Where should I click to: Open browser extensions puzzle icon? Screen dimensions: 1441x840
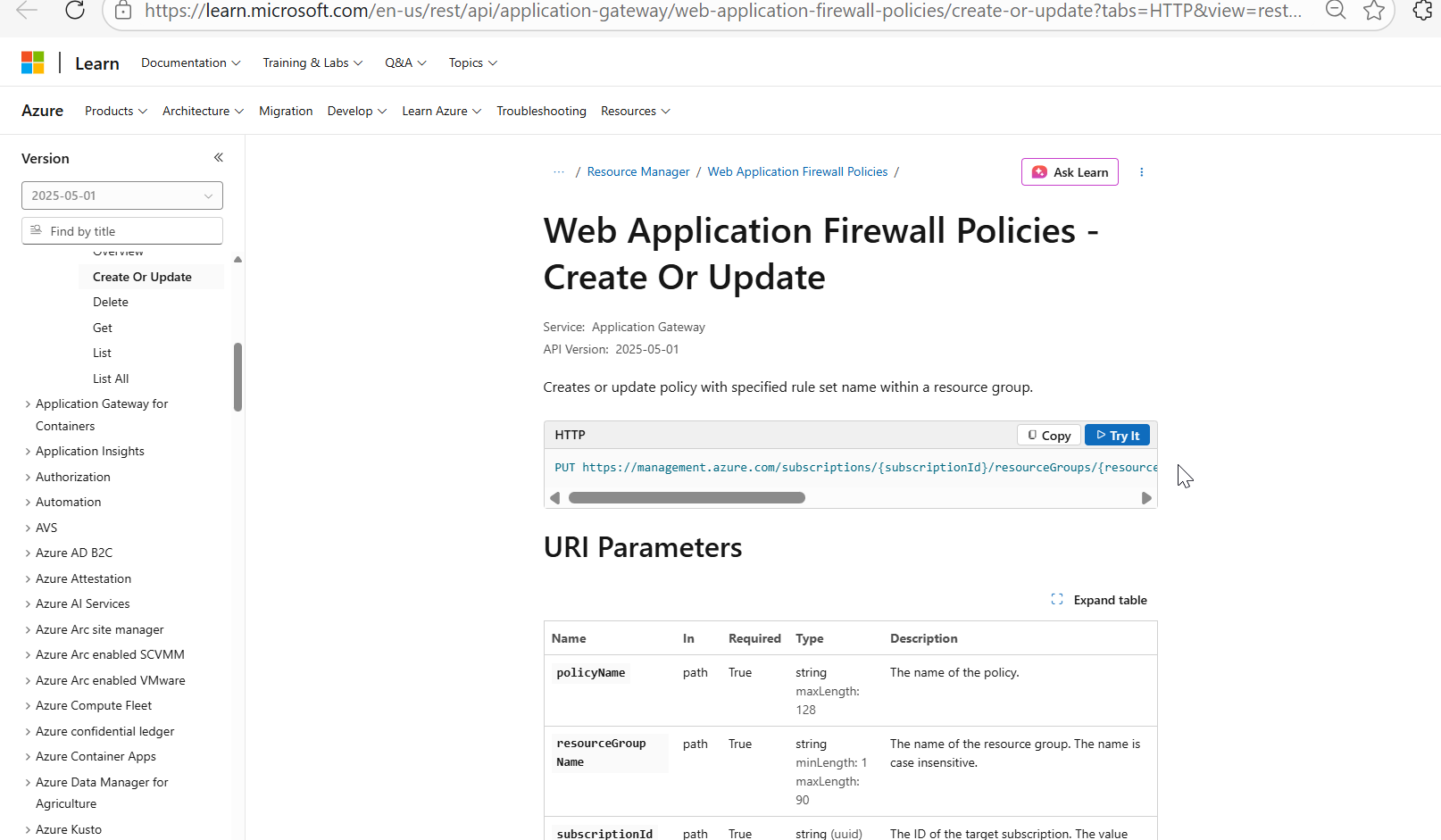(x=1423, y=11)
